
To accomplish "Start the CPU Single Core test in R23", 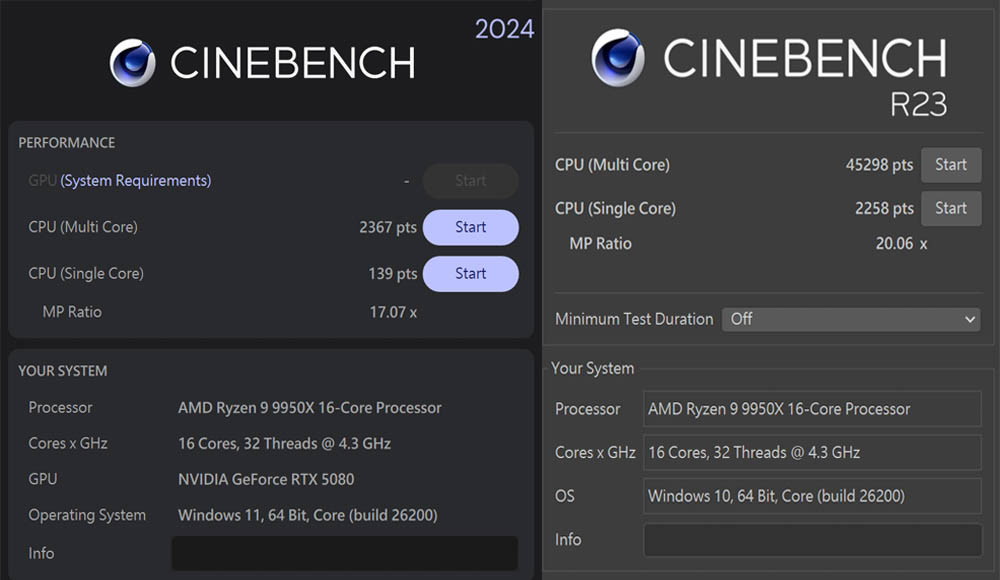I will click(x=950, y=208).
